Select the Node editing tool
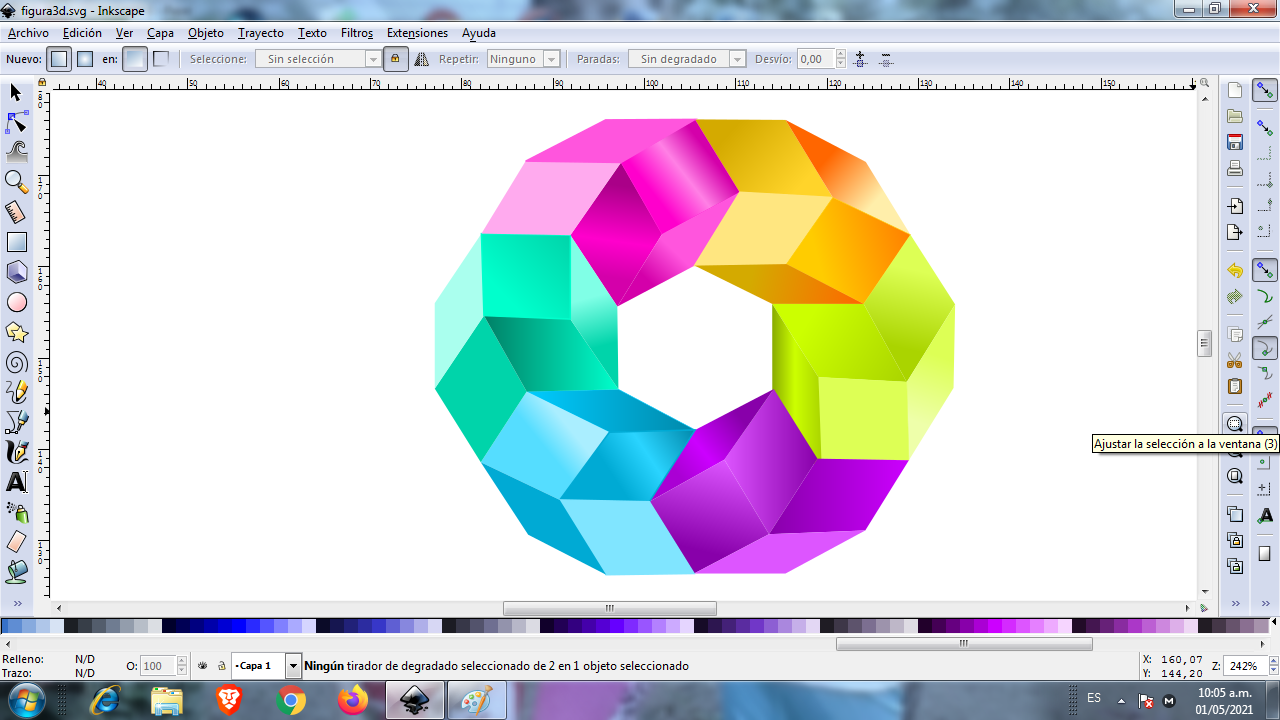 [x=16, y=122]
